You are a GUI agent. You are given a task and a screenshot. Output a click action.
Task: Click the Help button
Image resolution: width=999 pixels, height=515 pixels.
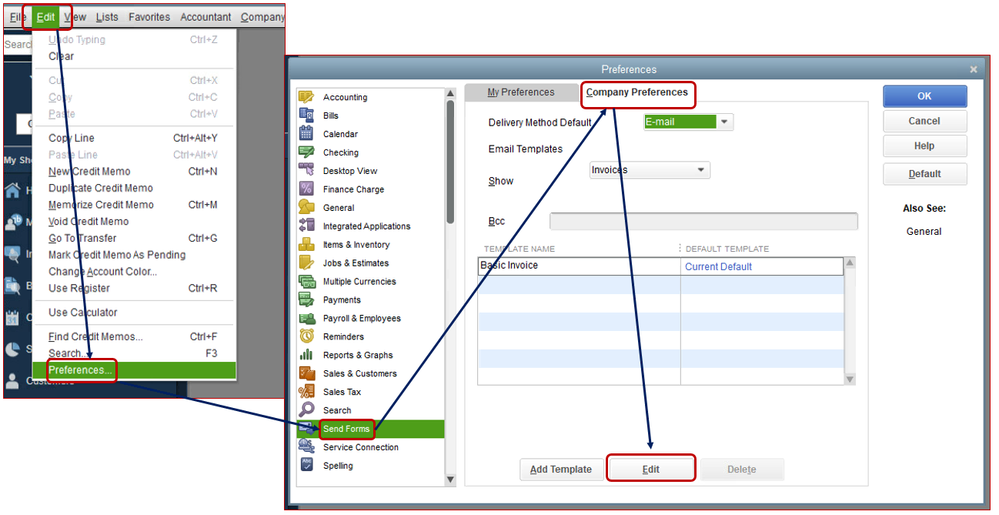pos(924,146)
